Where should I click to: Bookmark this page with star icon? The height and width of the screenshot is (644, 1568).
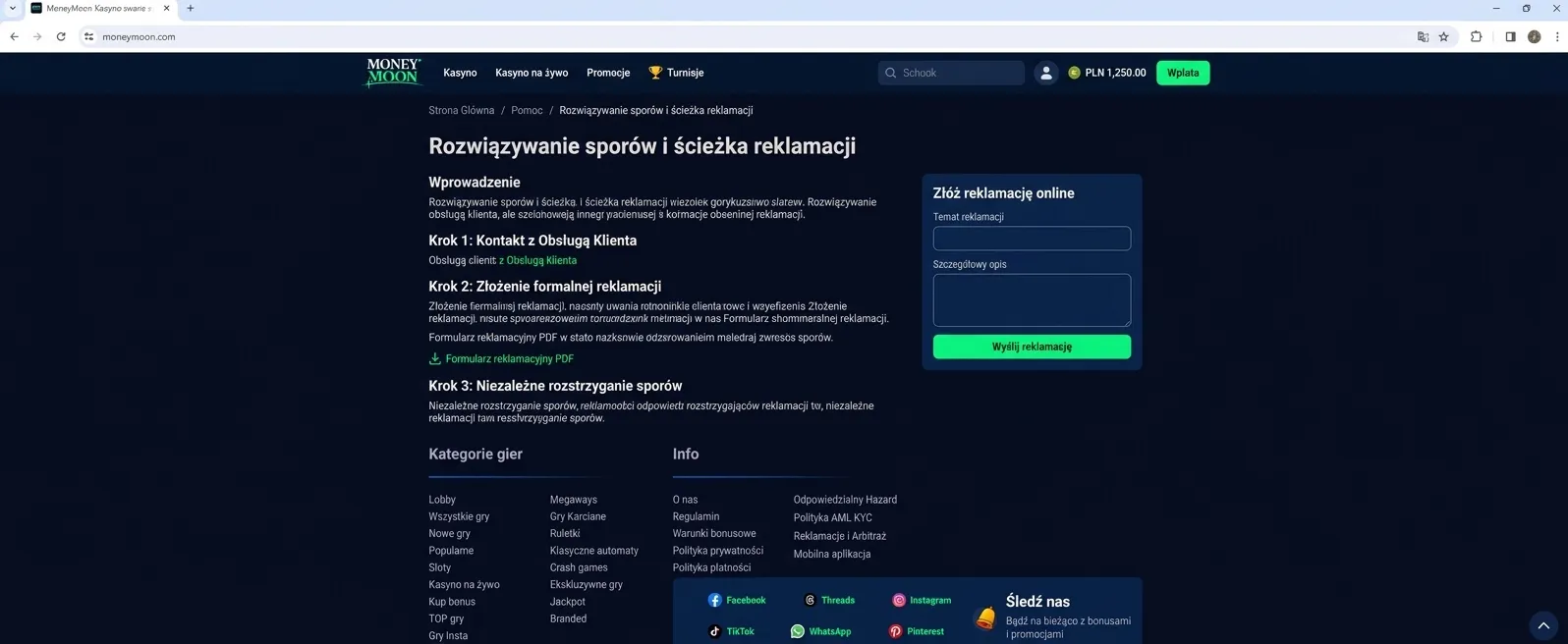(1443, 36)
